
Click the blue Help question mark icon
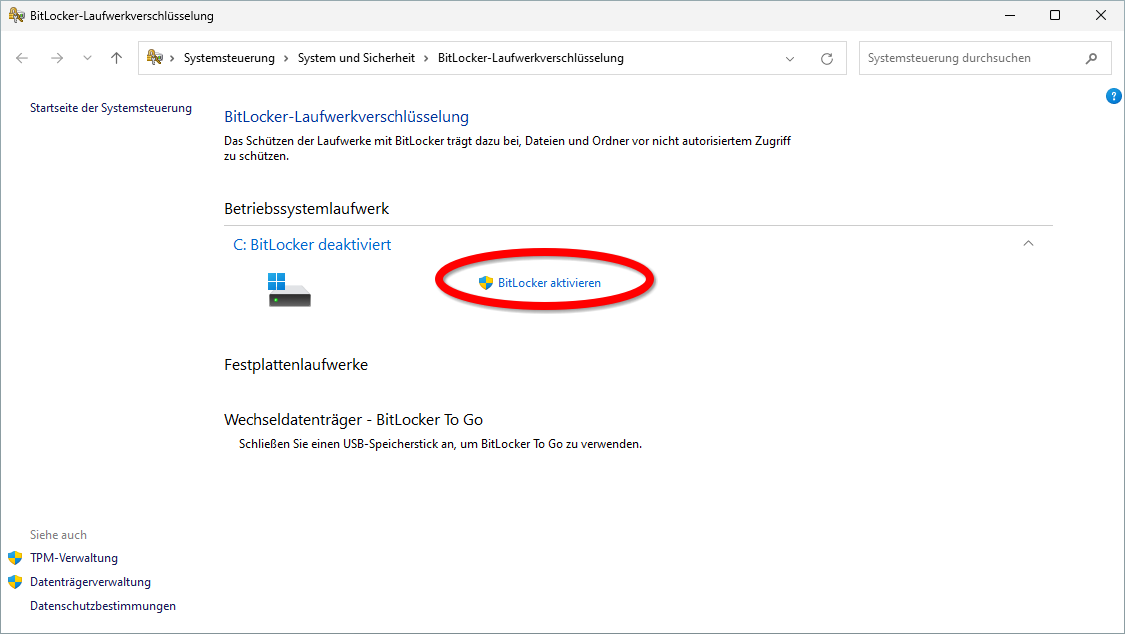[1114, 95]
